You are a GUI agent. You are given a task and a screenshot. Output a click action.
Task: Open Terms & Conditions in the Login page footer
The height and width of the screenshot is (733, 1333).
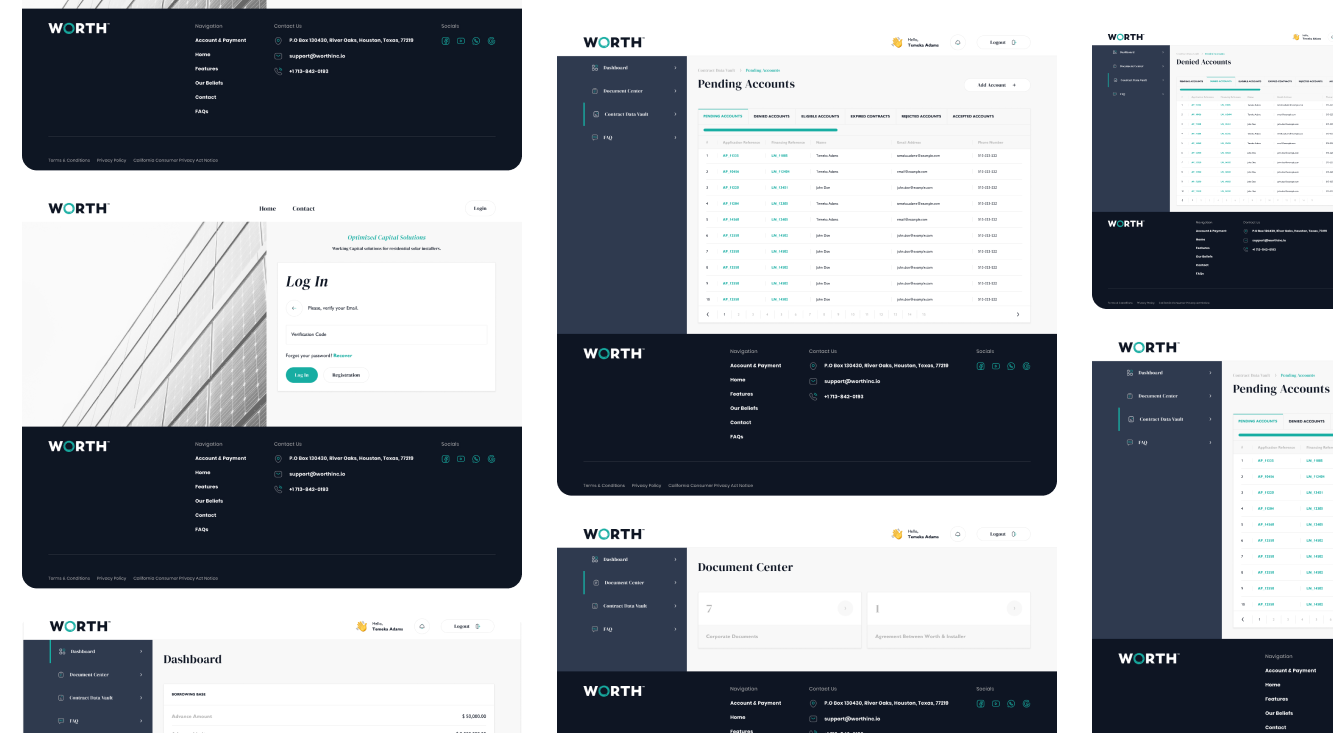(69, 578)
